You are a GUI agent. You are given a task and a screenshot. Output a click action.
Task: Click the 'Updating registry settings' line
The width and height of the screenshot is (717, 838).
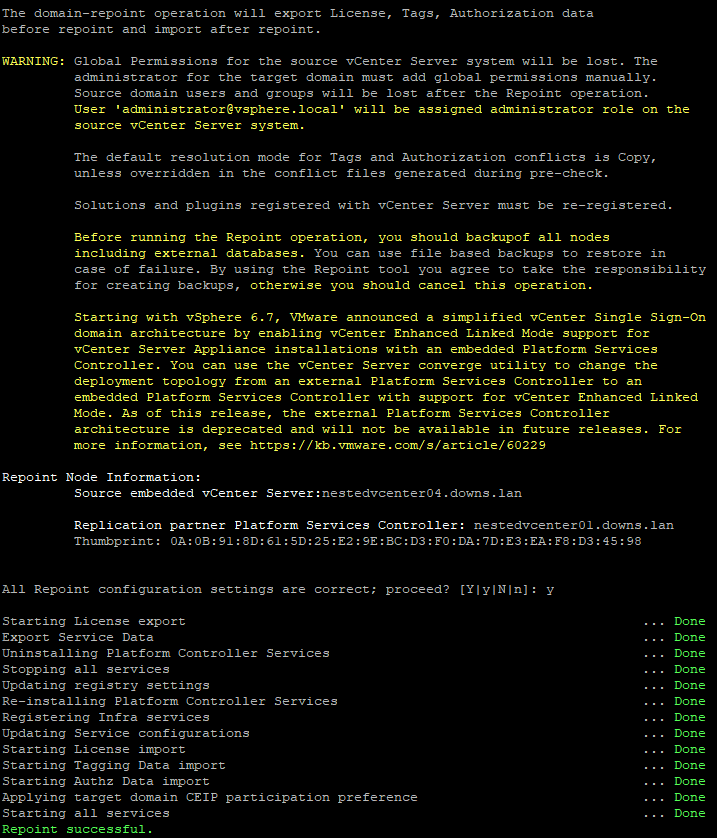(105, 685)
